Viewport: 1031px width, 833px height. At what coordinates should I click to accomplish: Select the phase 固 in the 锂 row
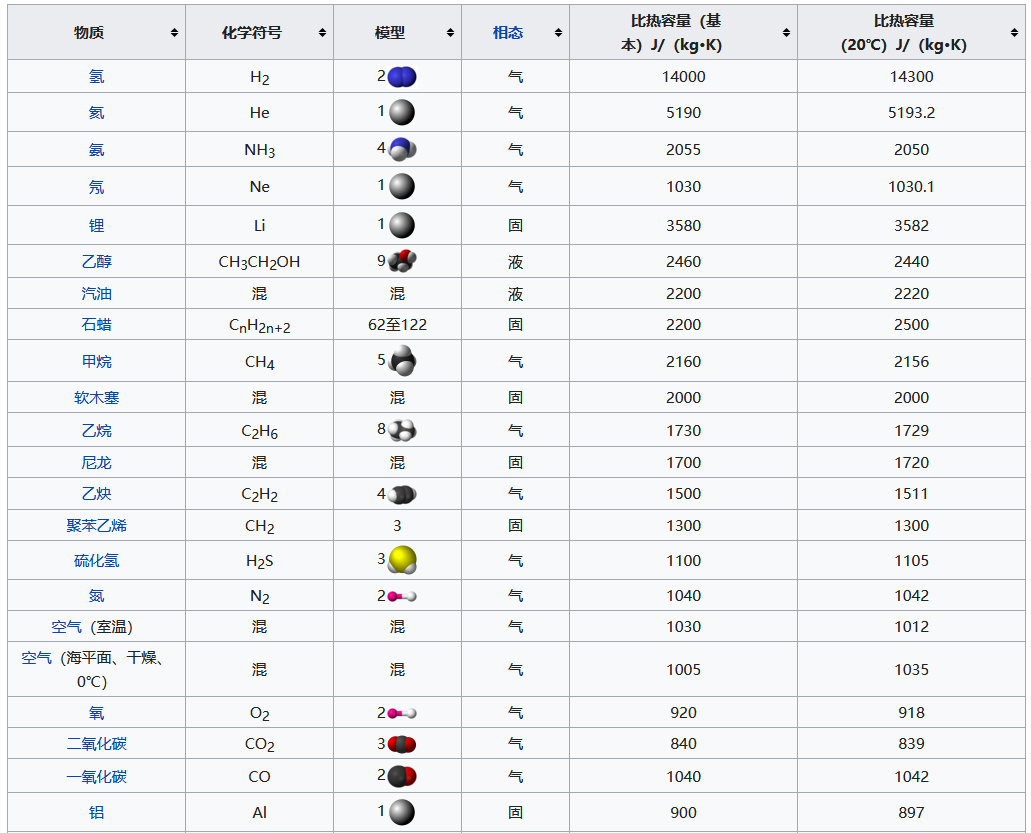click(x=516, y=226)
